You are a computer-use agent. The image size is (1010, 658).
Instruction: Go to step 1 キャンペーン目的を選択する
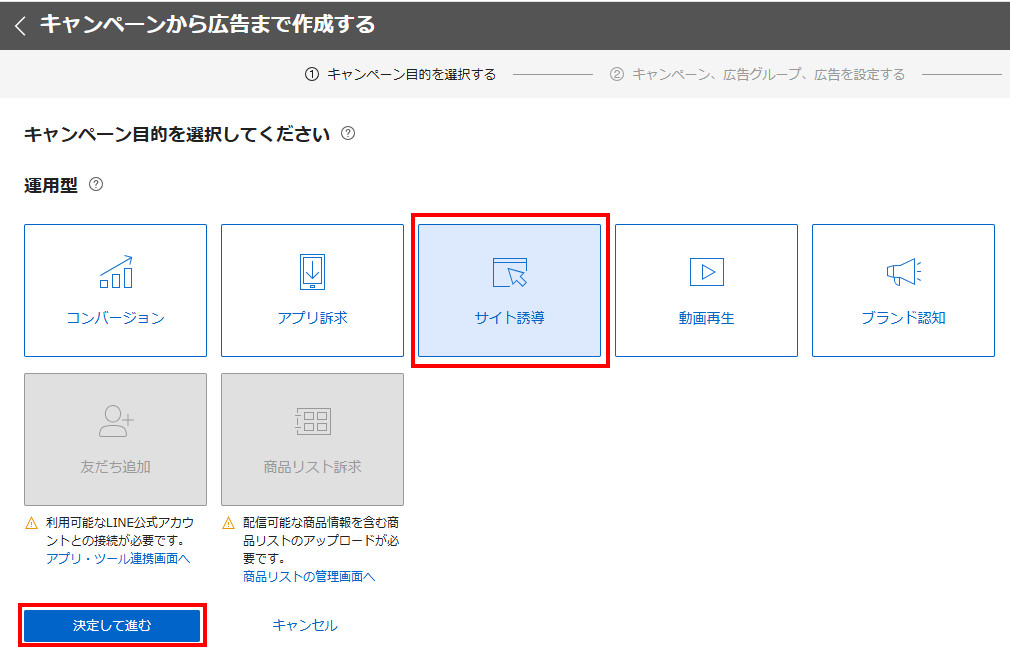(x=400, y=75)
